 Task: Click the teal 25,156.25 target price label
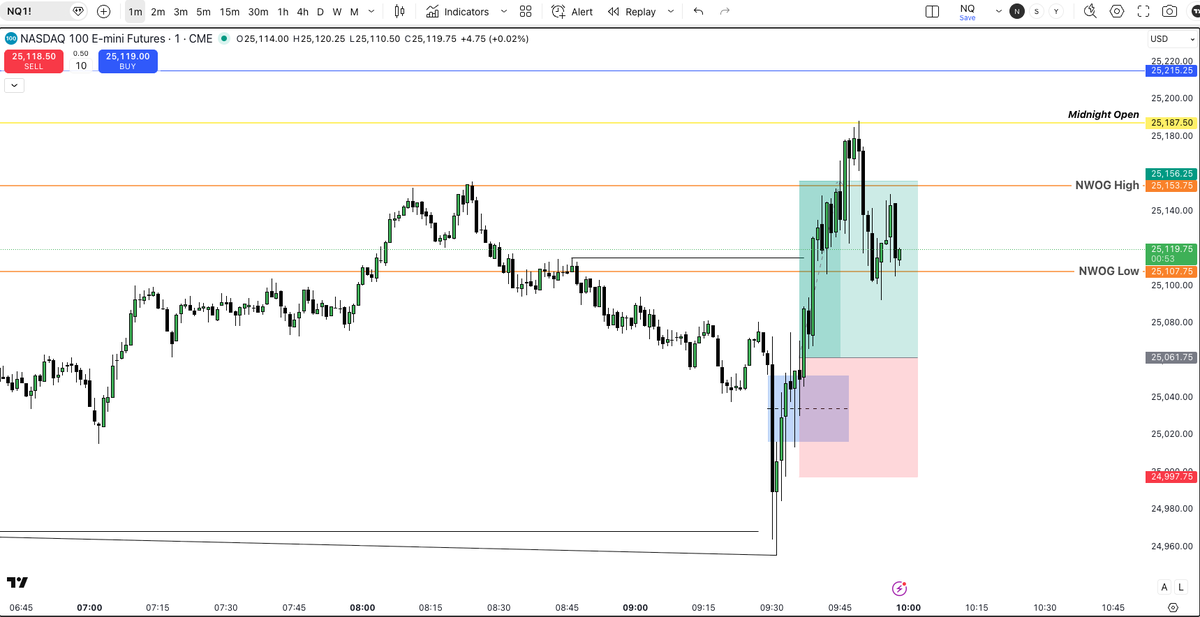click(x=1171, y=174)
